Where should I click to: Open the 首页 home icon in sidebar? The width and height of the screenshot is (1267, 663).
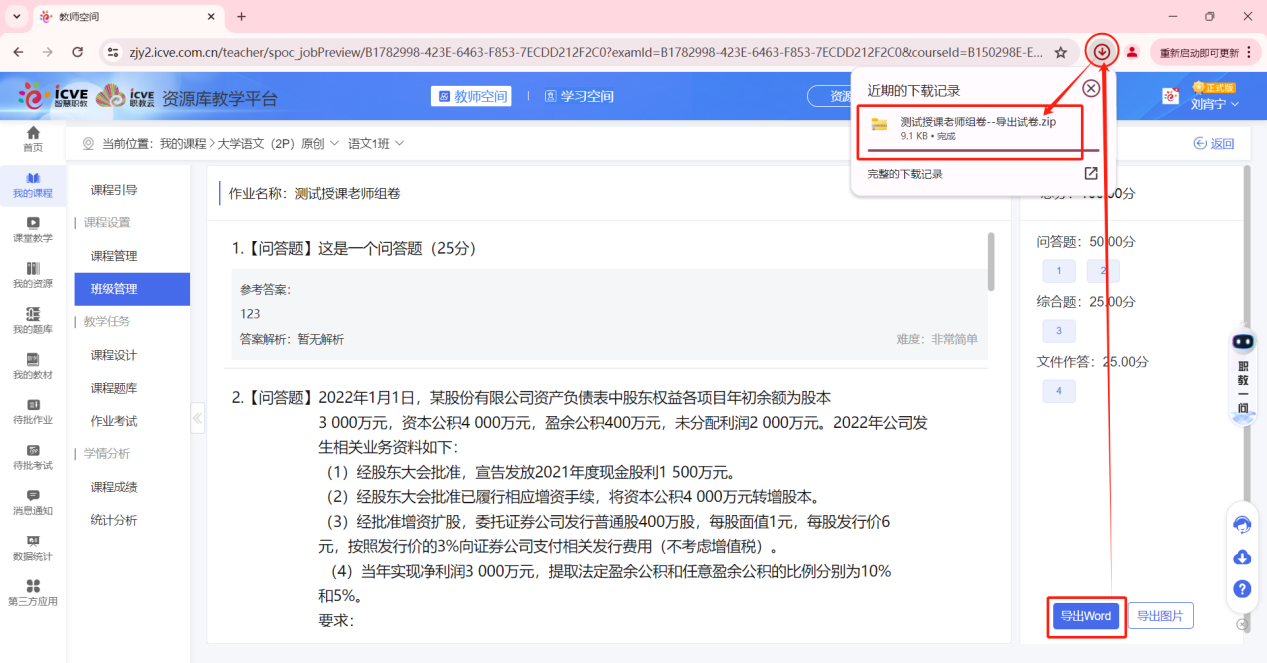(33, 138)
